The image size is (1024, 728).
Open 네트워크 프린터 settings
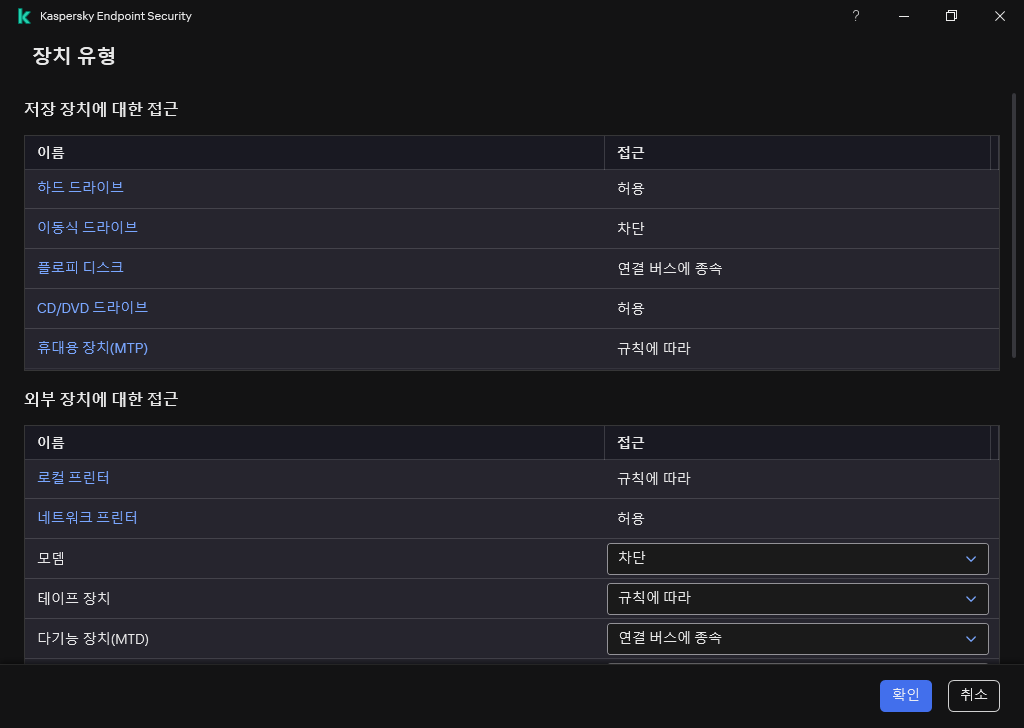pyautogui.click(x=86, y=518)
